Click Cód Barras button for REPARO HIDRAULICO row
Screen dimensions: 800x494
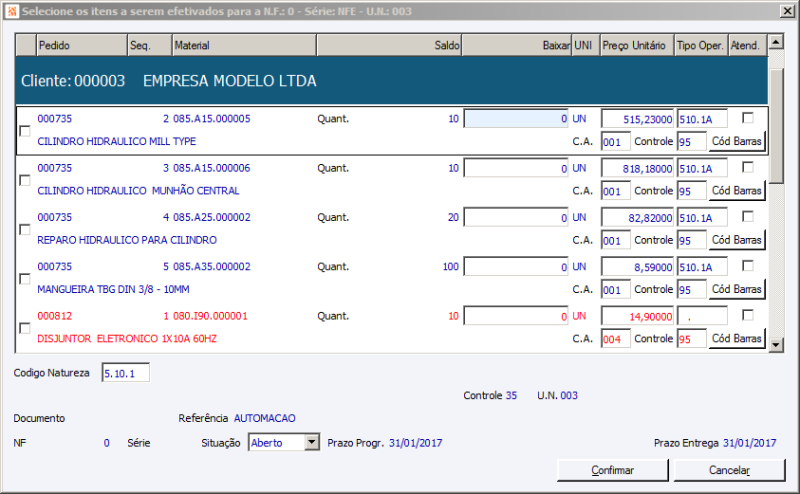(737, 240)
